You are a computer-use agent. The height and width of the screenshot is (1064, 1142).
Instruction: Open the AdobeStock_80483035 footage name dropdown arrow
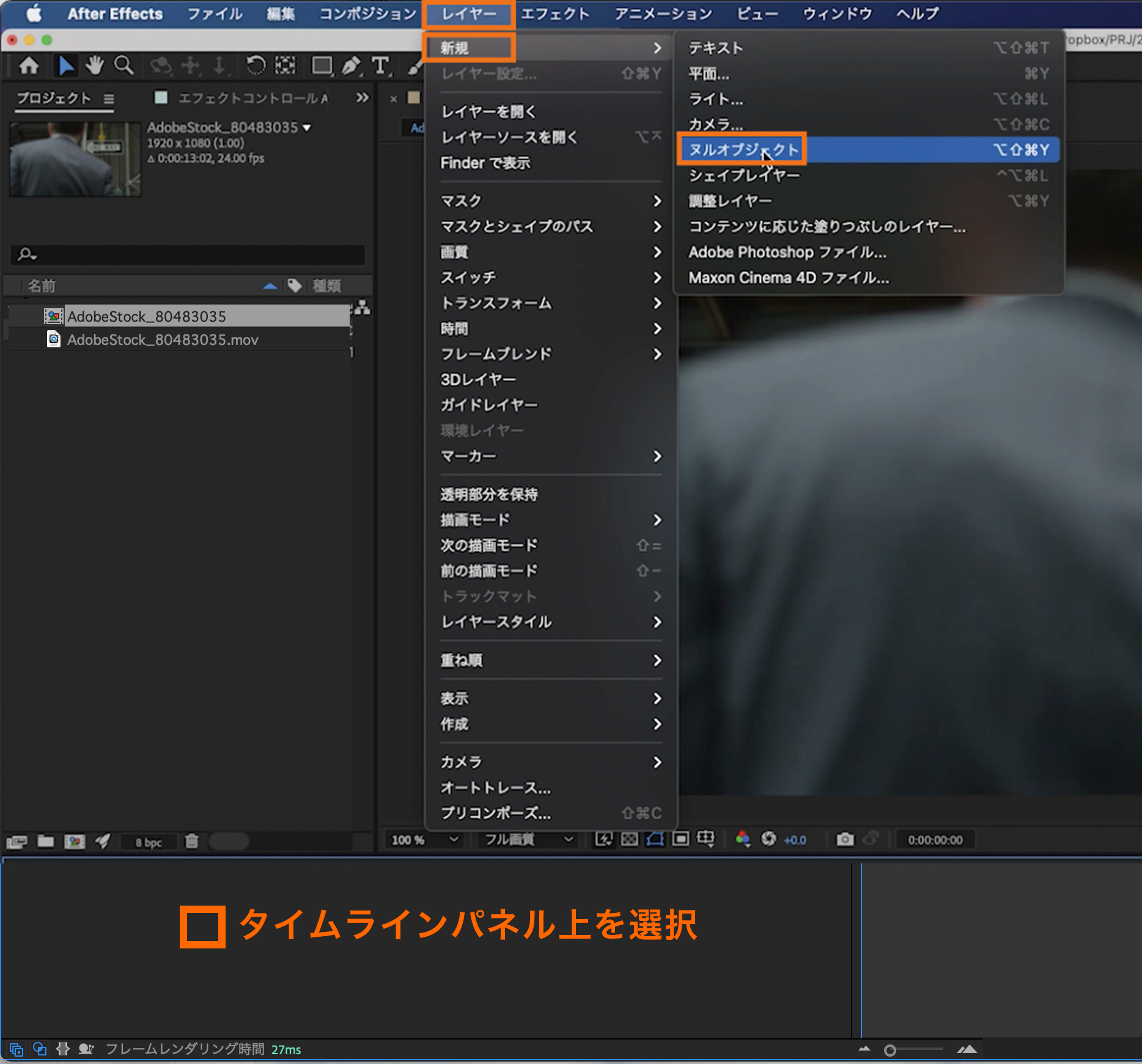point(307,128)
